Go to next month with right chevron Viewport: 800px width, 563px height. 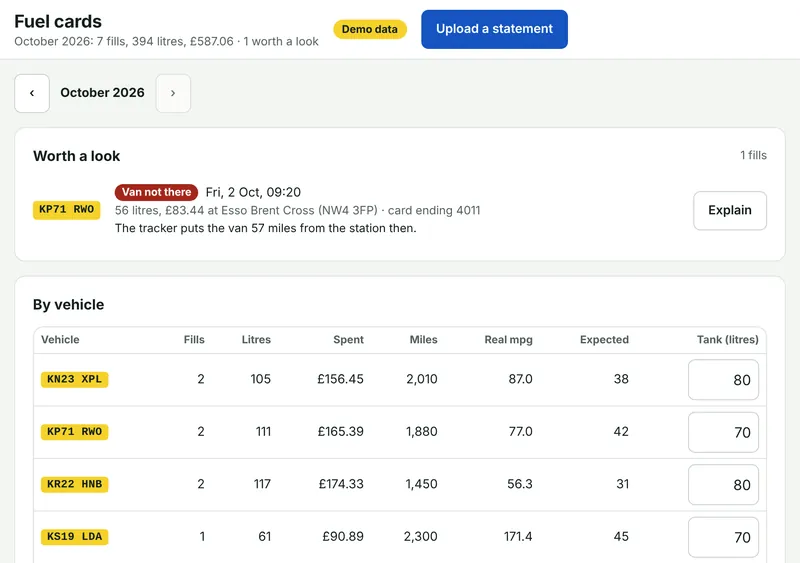click(173, 93)
